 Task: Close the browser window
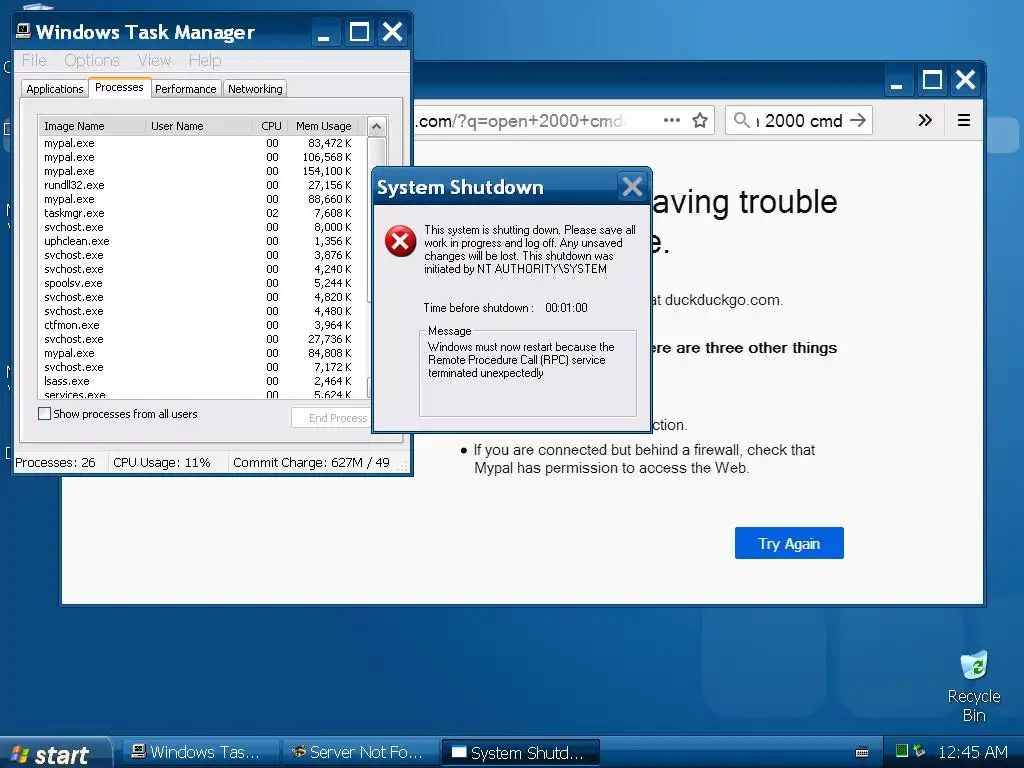tap(965, 81)
